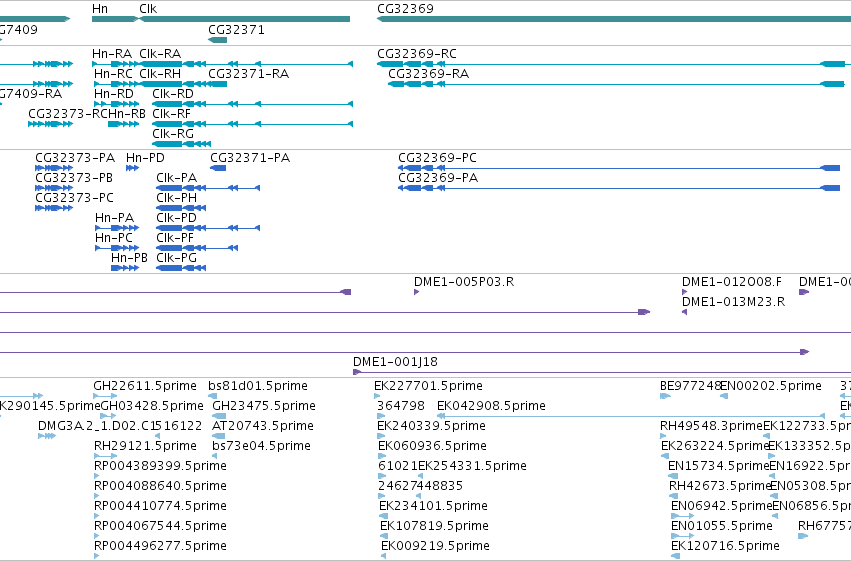Open EST RP004067544.5prime
This screenshot has width=851, height=561.
click(161, 526)
